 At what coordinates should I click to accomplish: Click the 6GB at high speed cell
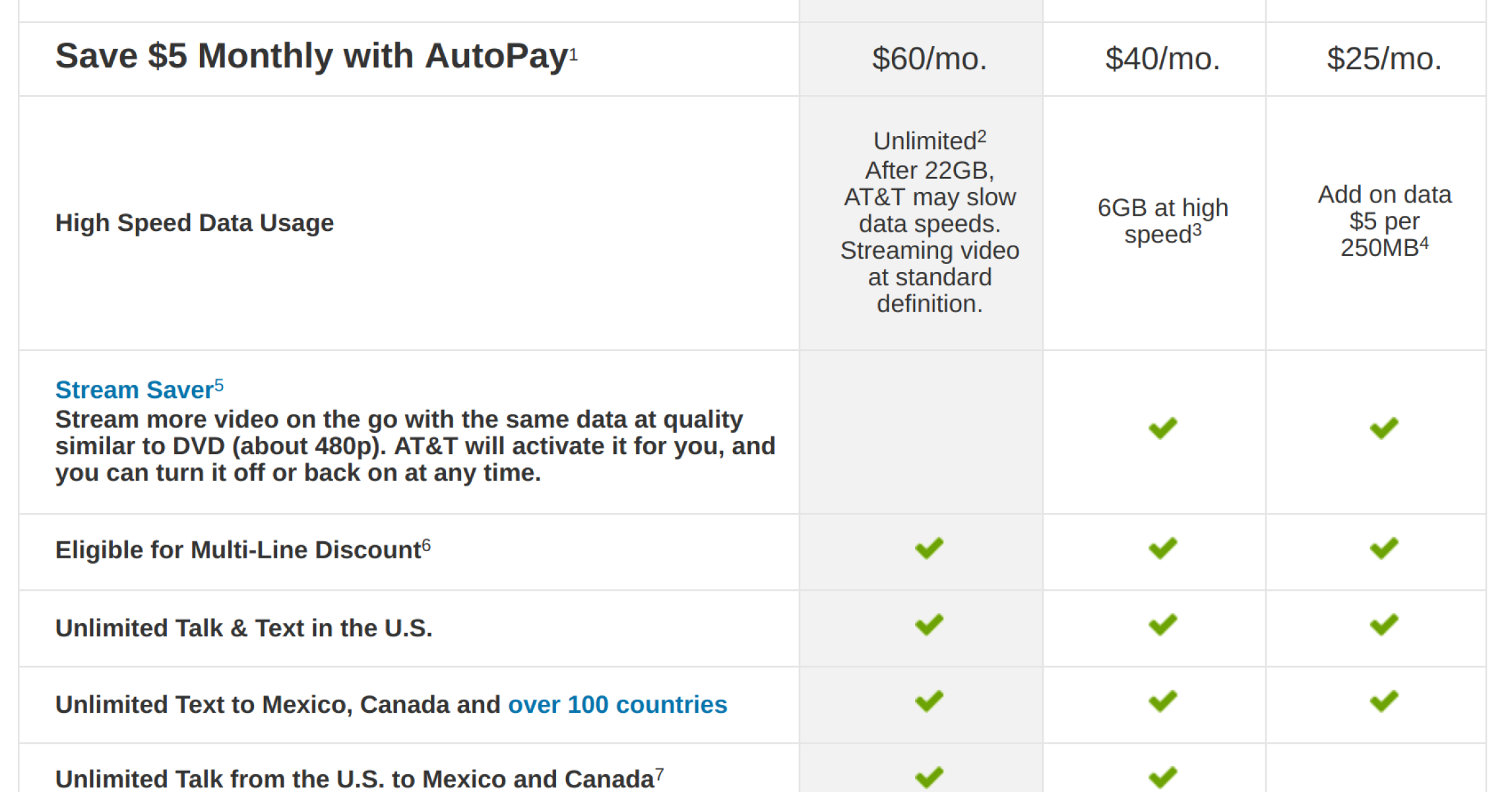(x=1162, y=221)
